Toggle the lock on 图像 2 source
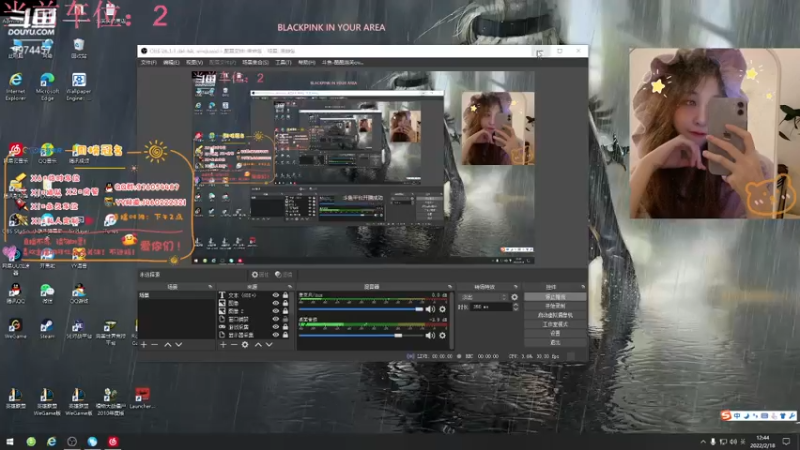 click(285, 311)
